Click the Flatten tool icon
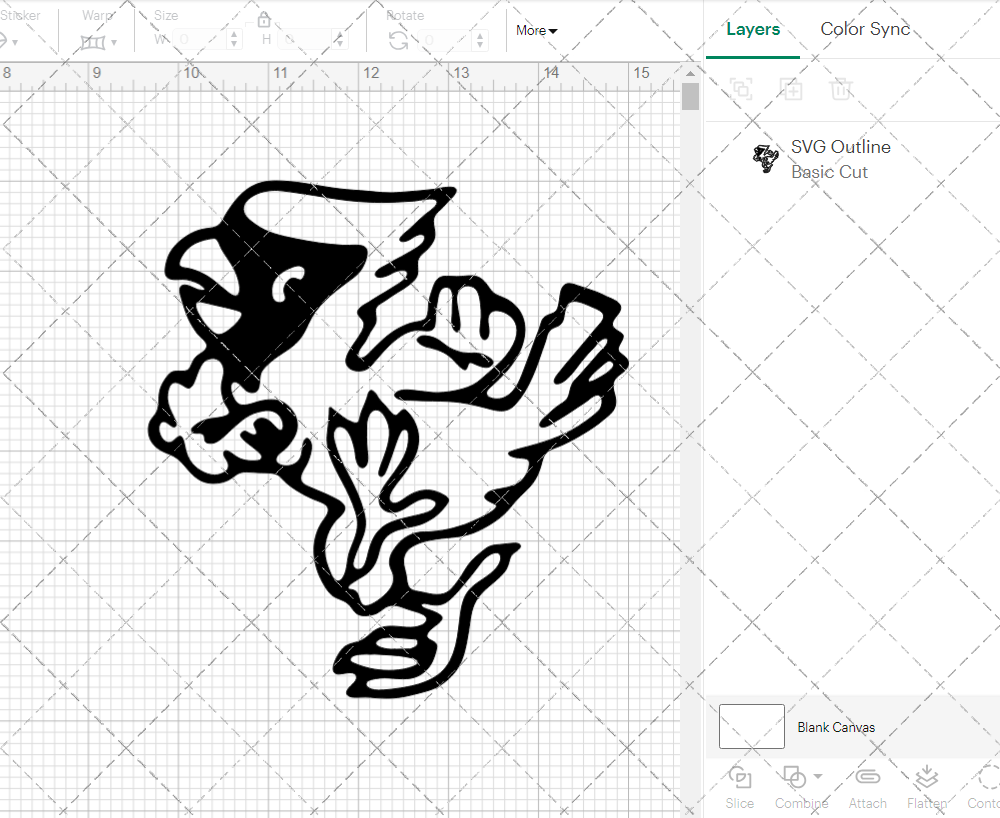Viewport: 1000px width, 818px height. tap(927, 779)
